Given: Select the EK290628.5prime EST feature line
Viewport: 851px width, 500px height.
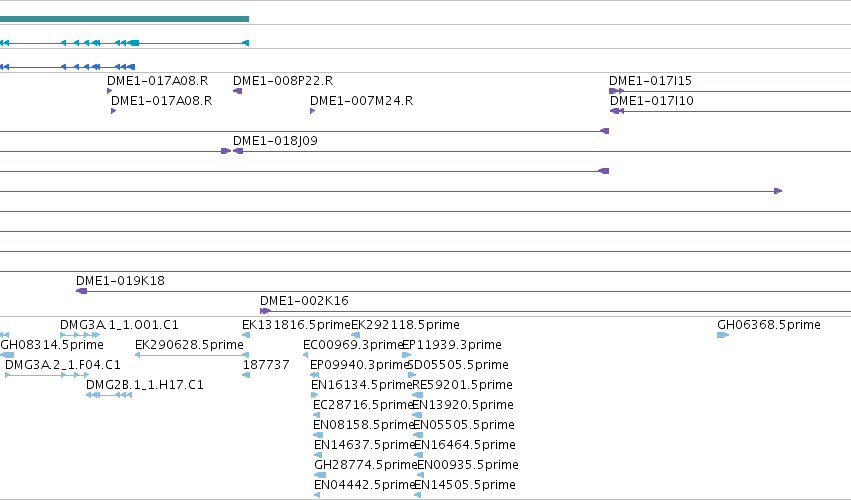Looking at the screenshot, I should pos(191,355).
